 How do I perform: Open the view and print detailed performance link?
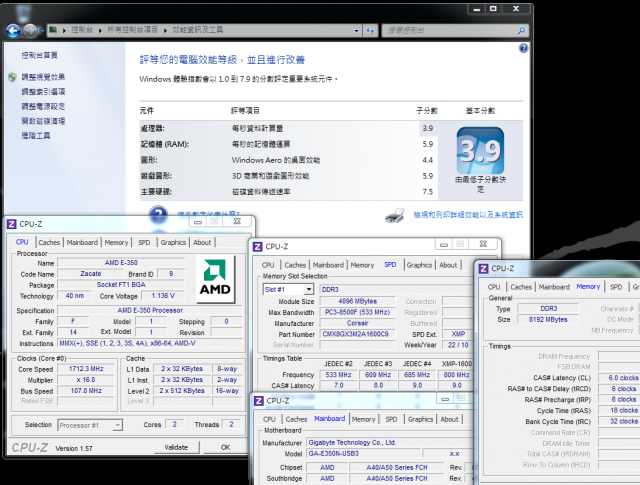tap(468, 215)
